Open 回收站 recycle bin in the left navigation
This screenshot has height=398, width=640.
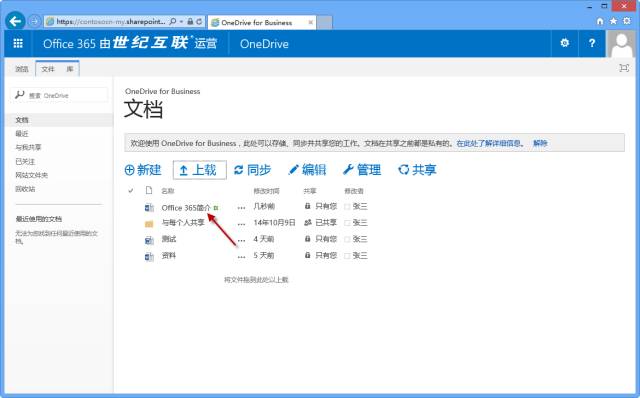tap(25, 189)
